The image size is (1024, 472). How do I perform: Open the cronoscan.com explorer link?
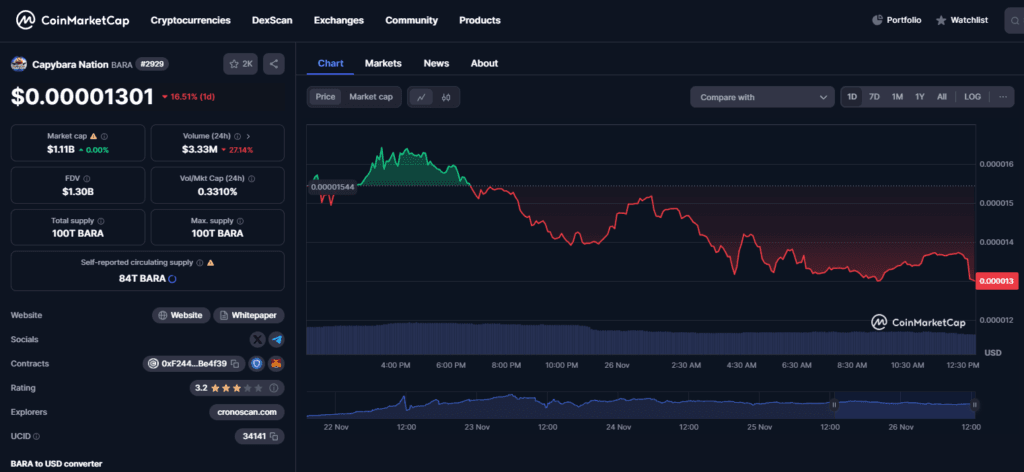tap(248, 412)
